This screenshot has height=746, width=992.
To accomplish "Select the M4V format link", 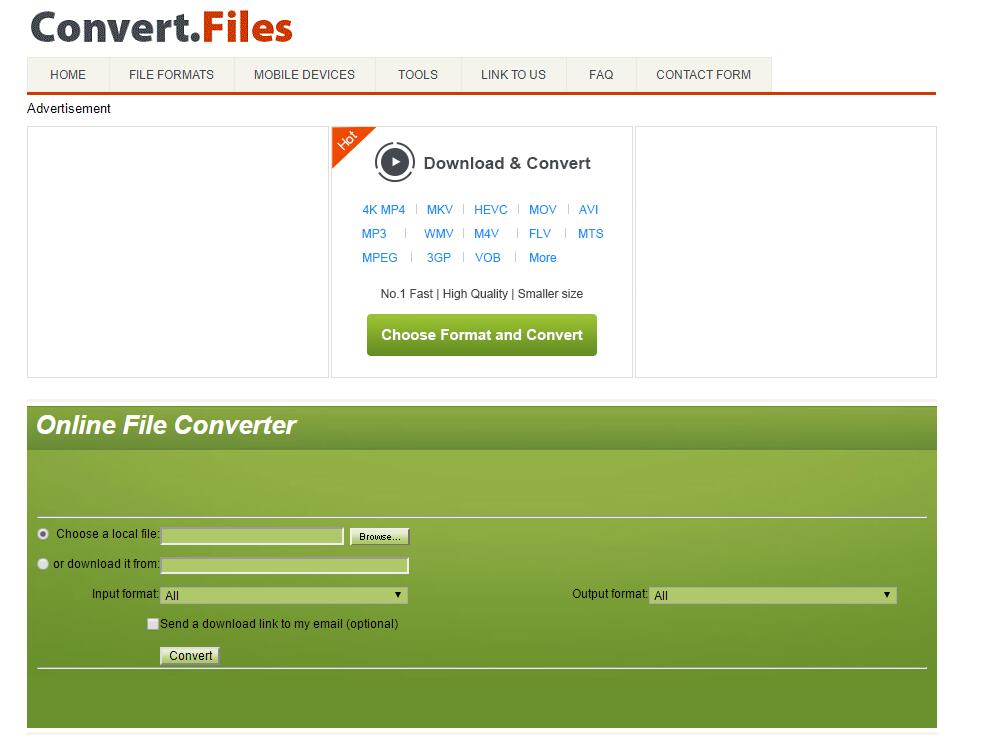I will pyautogui.click(x=487, y=233).
